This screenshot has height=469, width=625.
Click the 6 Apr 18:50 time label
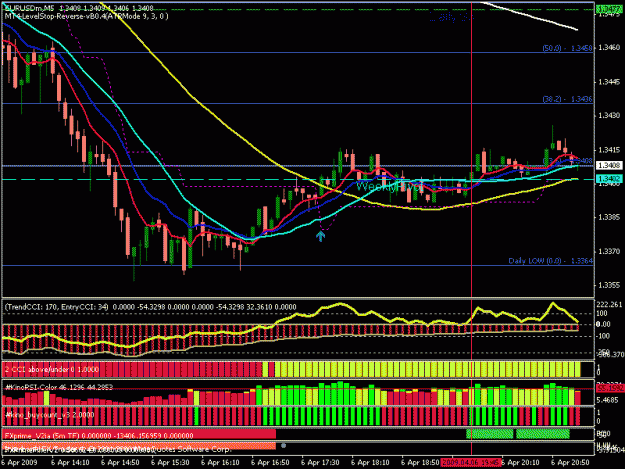[420, 463]
